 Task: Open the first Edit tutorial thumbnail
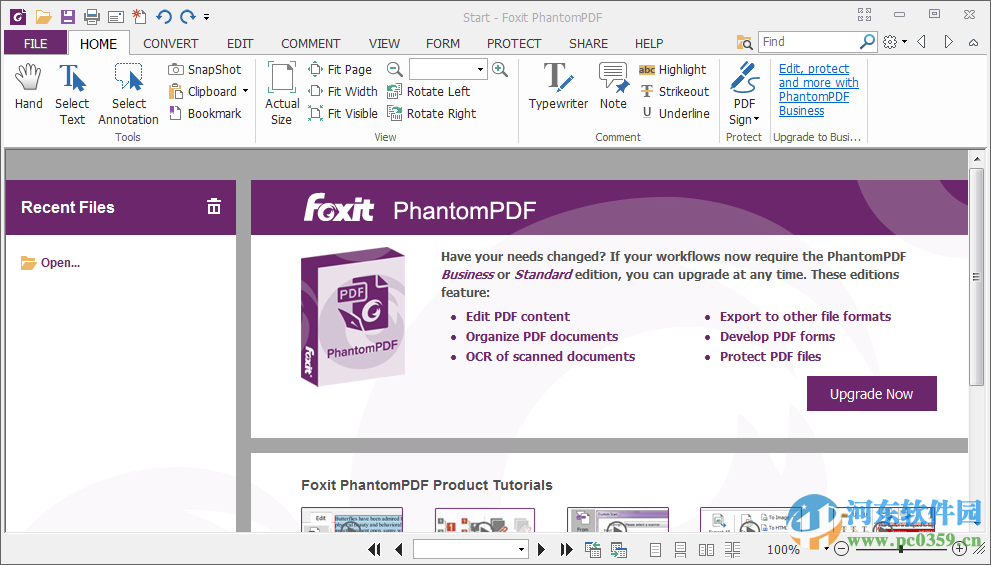pos(352,519)
